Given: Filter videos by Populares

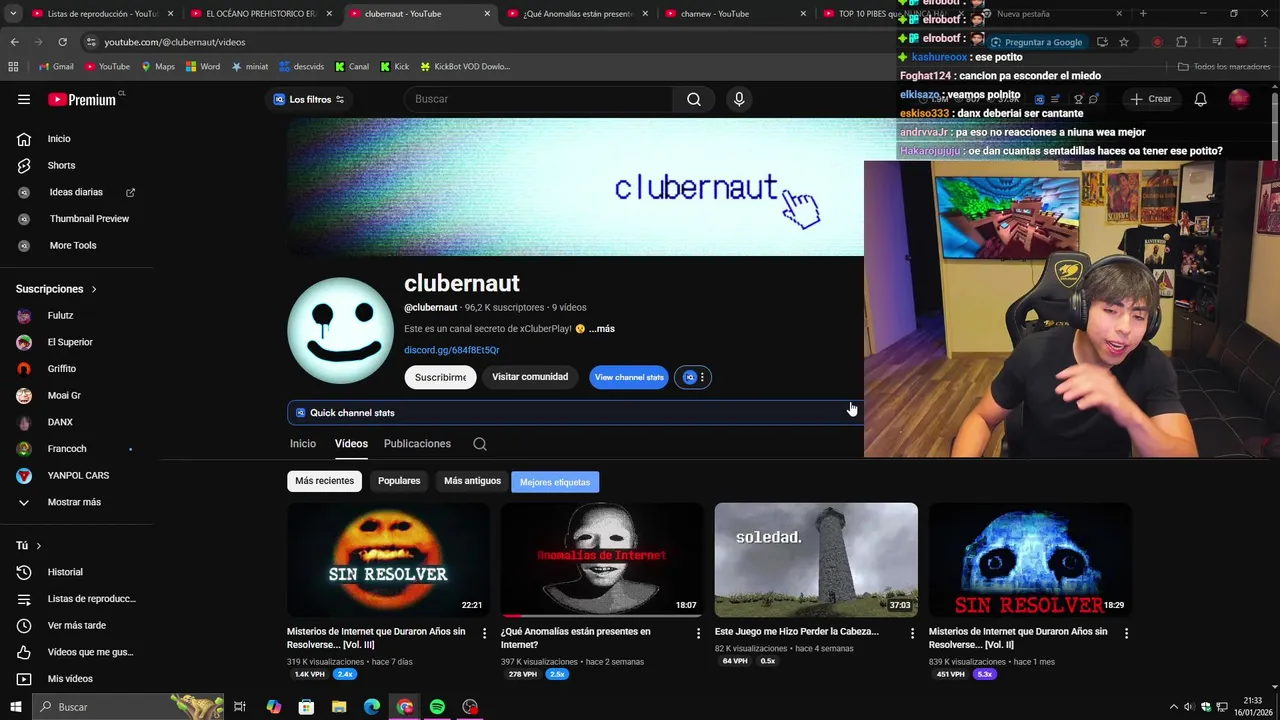Looking at the screenshot, I should pos(399,481).
